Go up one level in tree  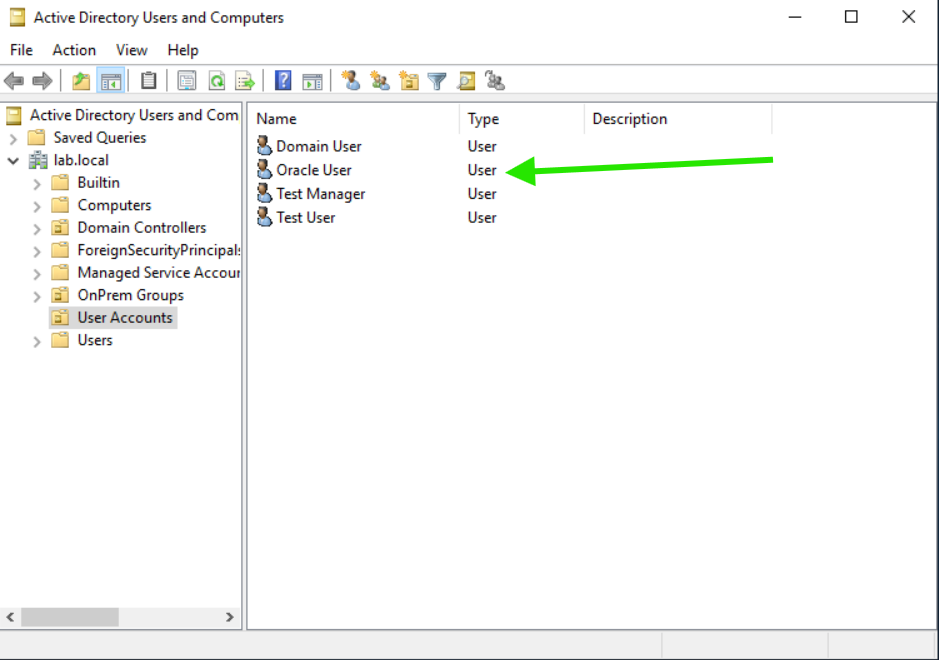[81, 81]
